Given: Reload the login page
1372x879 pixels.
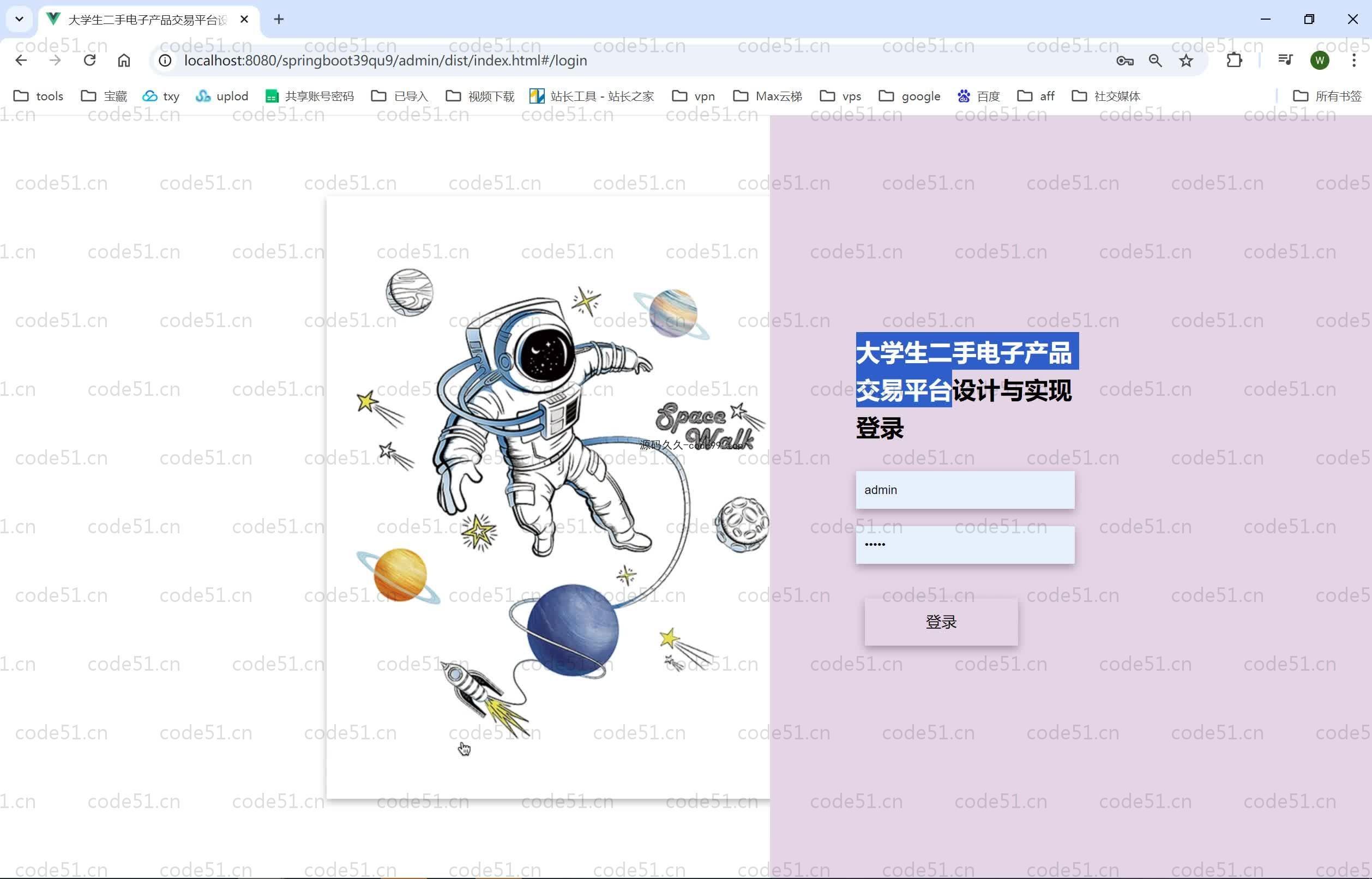Looking at the screenshot, I should click(x=89, y=61).
